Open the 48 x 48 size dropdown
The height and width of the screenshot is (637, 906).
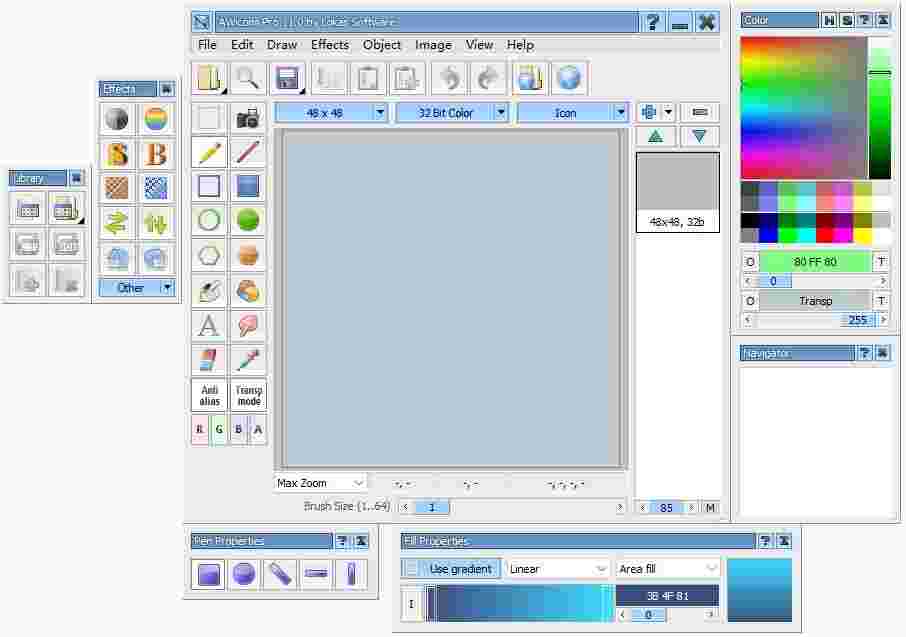tap(380, 112)
